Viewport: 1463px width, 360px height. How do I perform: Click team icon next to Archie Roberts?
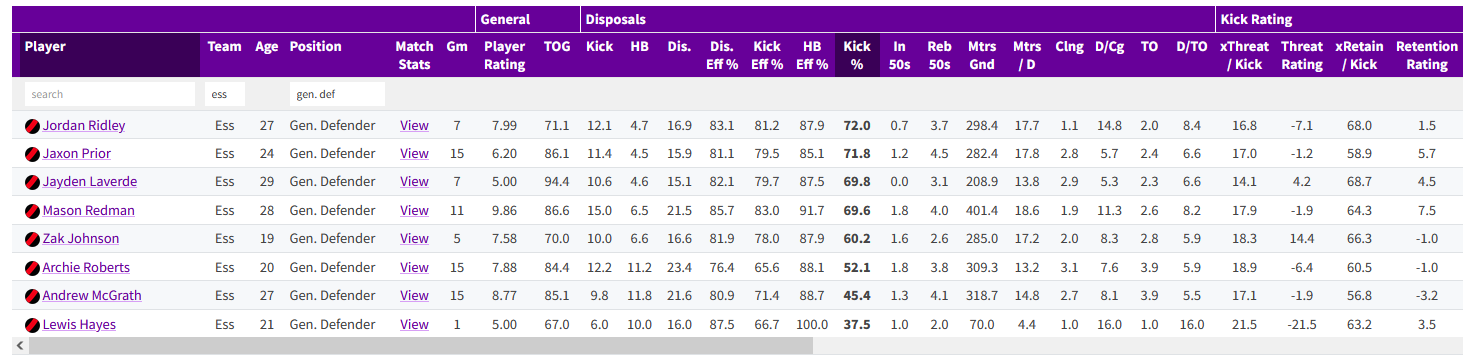pyautogui.click(x=32, y=268)
